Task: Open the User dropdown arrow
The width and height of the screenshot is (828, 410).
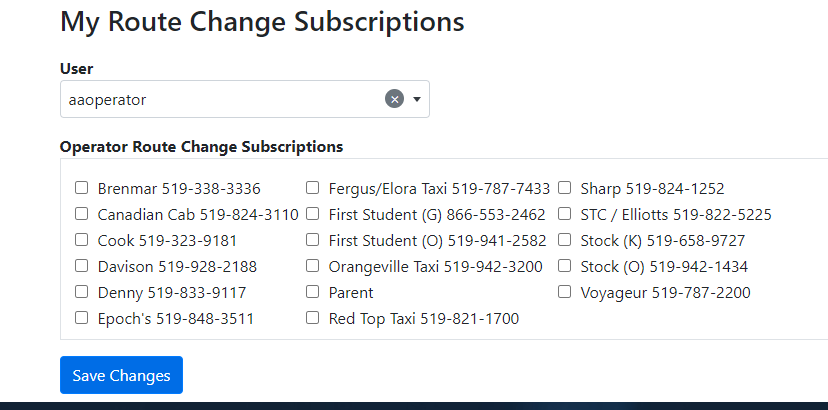Action: (x=416, y=99)
